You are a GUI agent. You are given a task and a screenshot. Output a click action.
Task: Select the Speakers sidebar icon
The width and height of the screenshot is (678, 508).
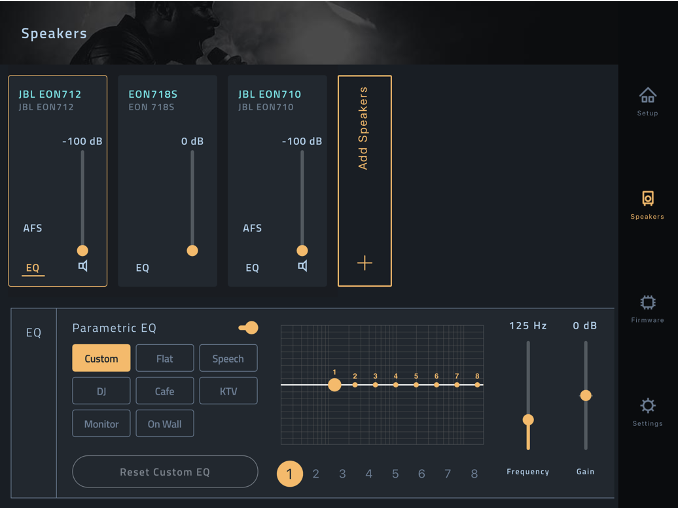[648, 199]
